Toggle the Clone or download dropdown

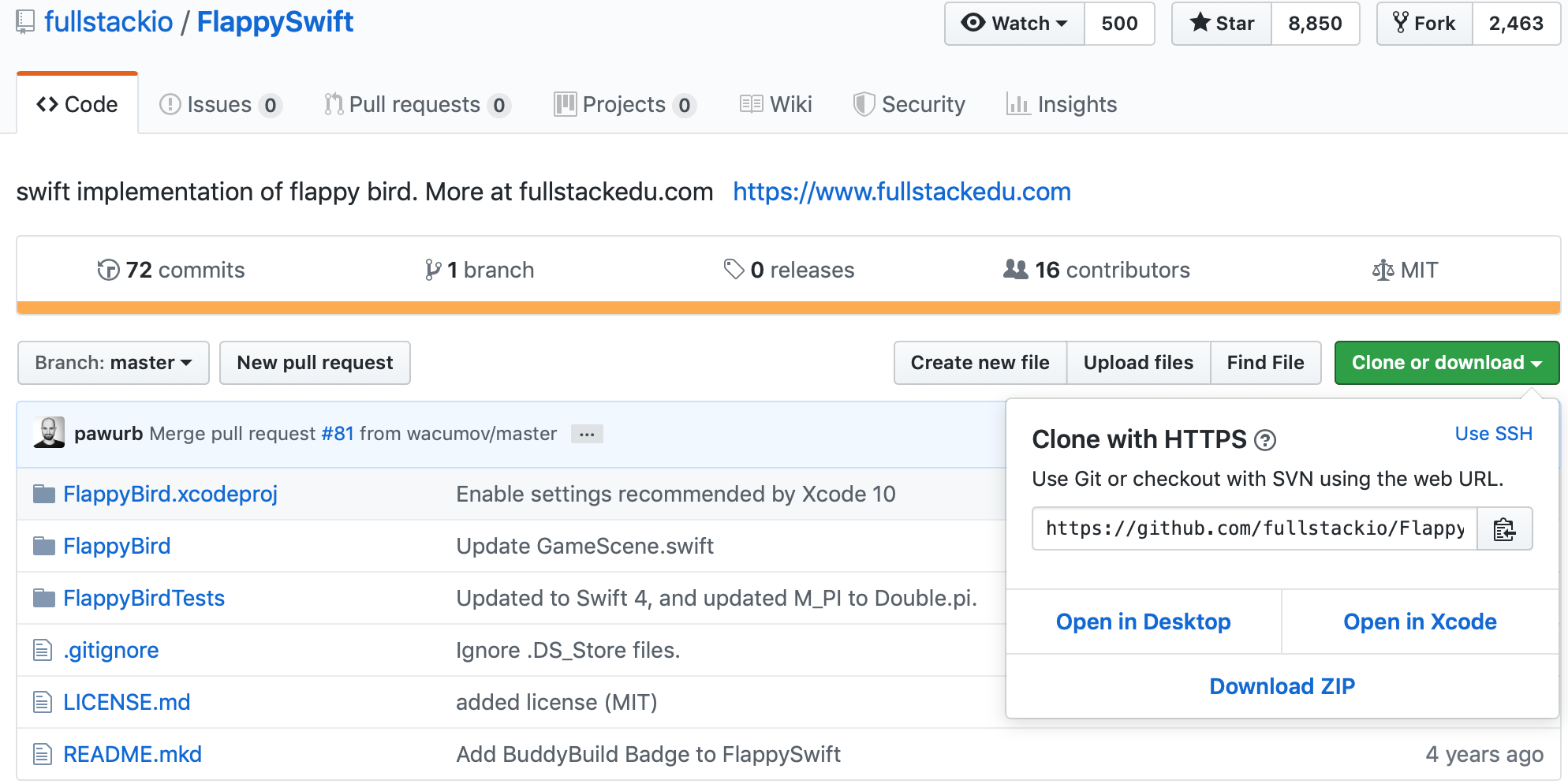point(1447,363)
